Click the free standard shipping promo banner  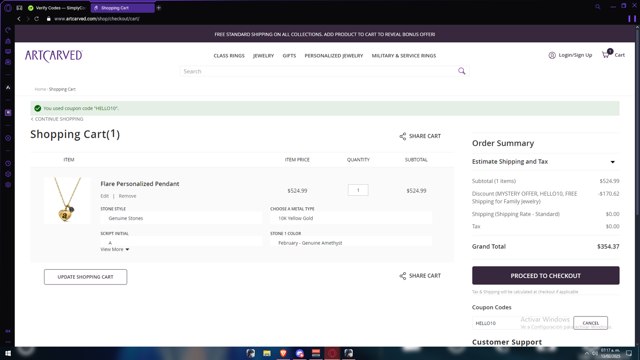pos(325,34)
